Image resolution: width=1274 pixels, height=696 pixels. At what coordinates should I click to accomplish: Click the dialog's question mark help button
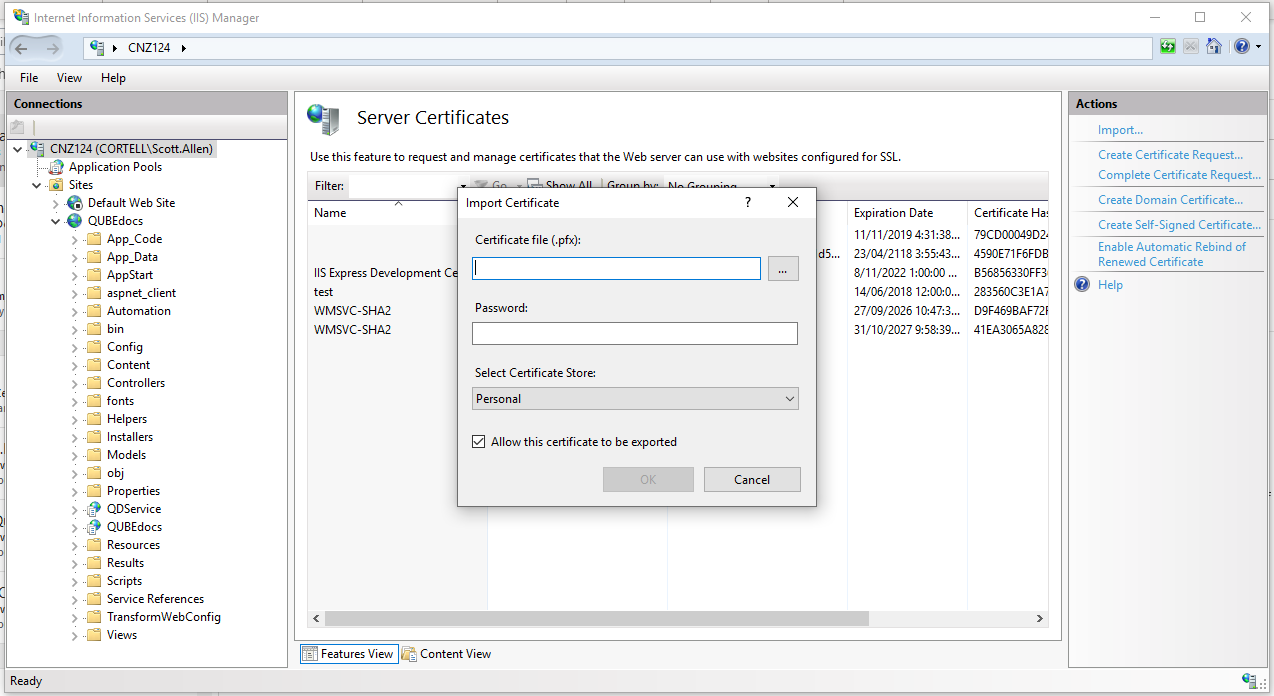click(748, 202)
